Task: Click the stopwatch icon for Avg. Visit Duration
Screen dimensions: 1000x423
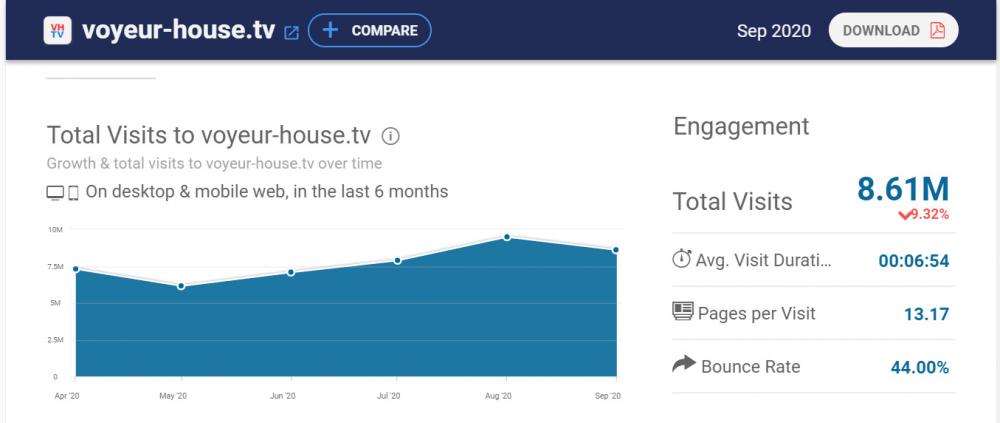Action: pyautogui.click(x=682, y=259)
